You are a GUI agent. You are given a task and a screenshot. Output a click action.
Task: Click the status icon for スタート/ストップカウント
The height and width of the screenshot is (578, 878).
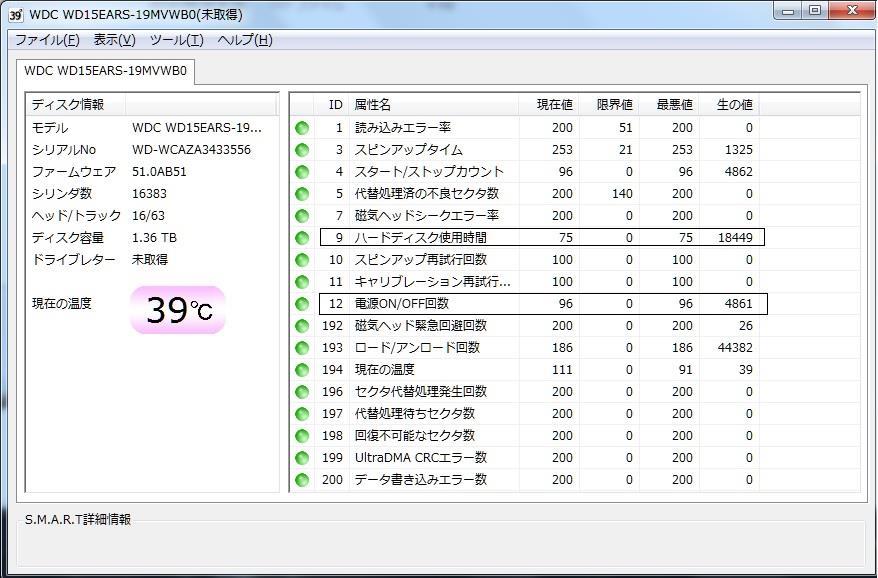tap(302, 172)
